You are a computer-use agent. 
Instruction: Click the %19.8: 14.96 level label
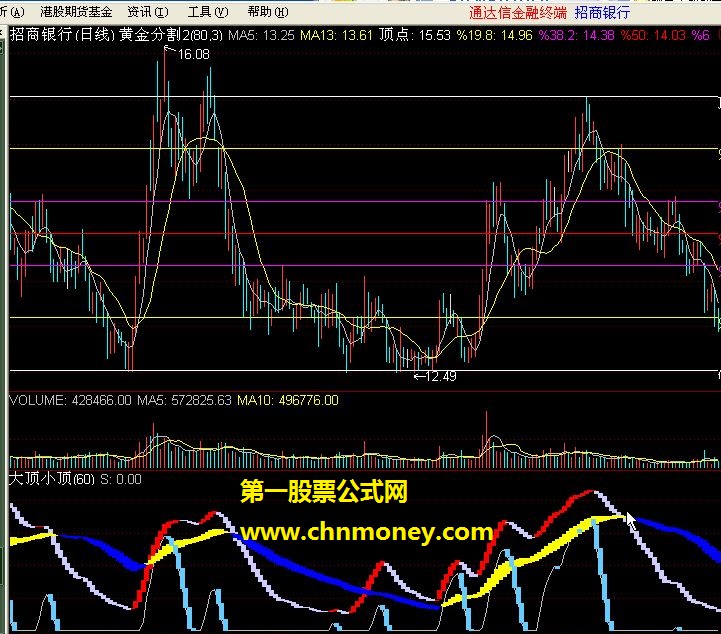[x=495, y=35]
